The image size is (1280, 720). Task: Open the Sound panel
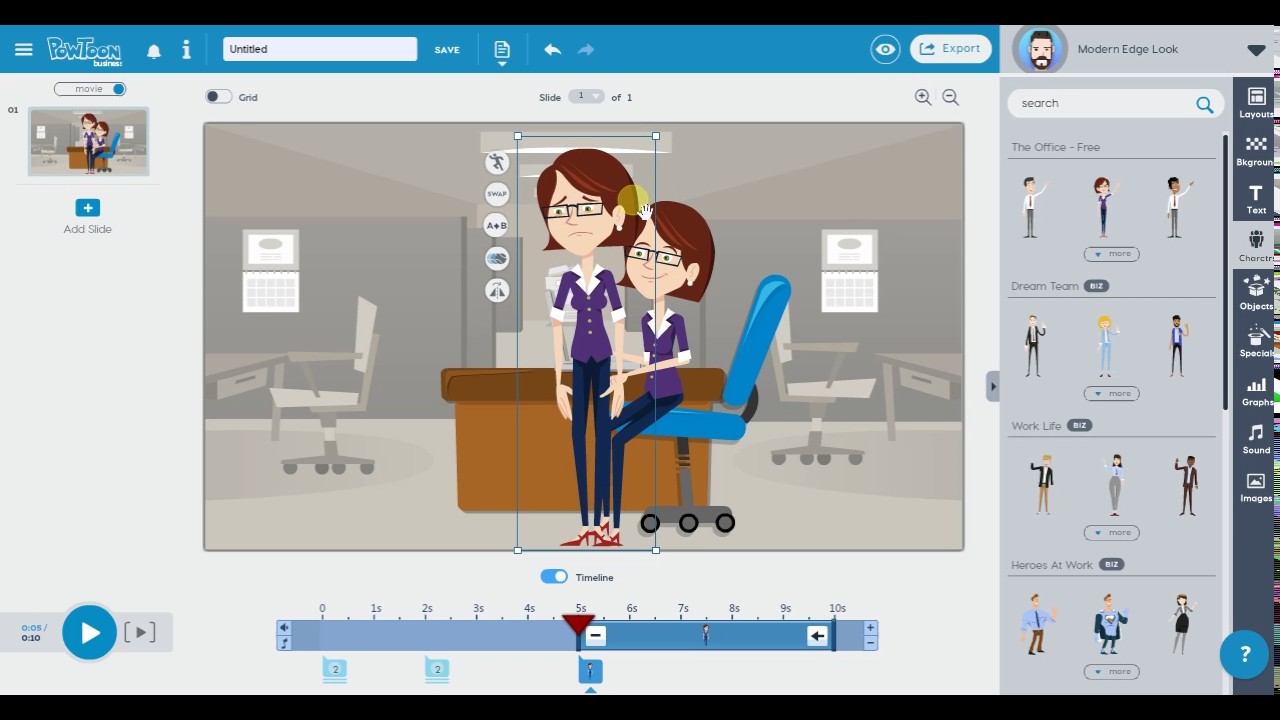[1256, 438]
